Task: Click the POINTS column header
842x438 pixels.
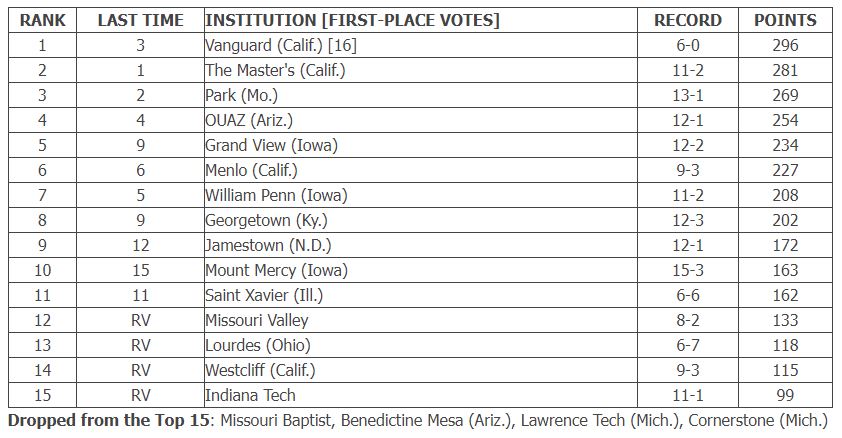Action: [x=785, y=20]
